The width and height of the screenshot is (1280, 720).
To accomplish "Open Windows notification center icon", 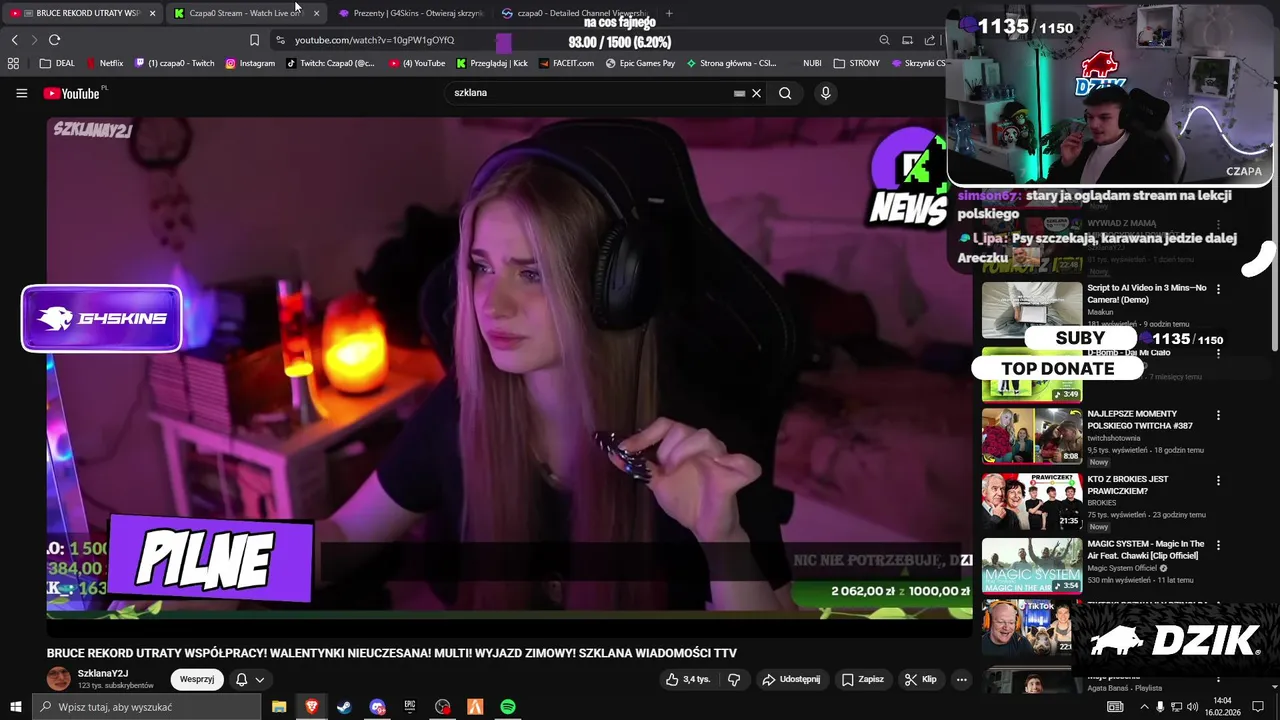I will point(1258,707).
